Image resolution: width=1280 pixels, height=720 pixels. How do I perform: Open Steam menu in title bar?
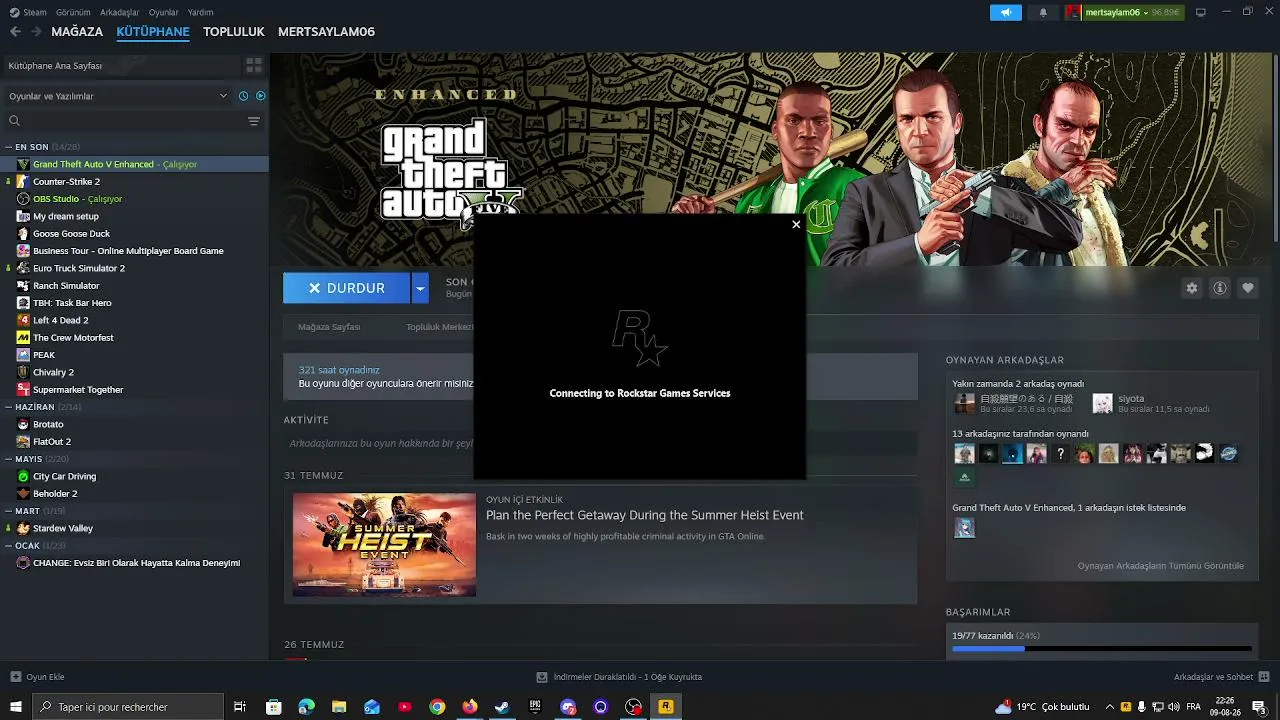(x=28, y=12)
